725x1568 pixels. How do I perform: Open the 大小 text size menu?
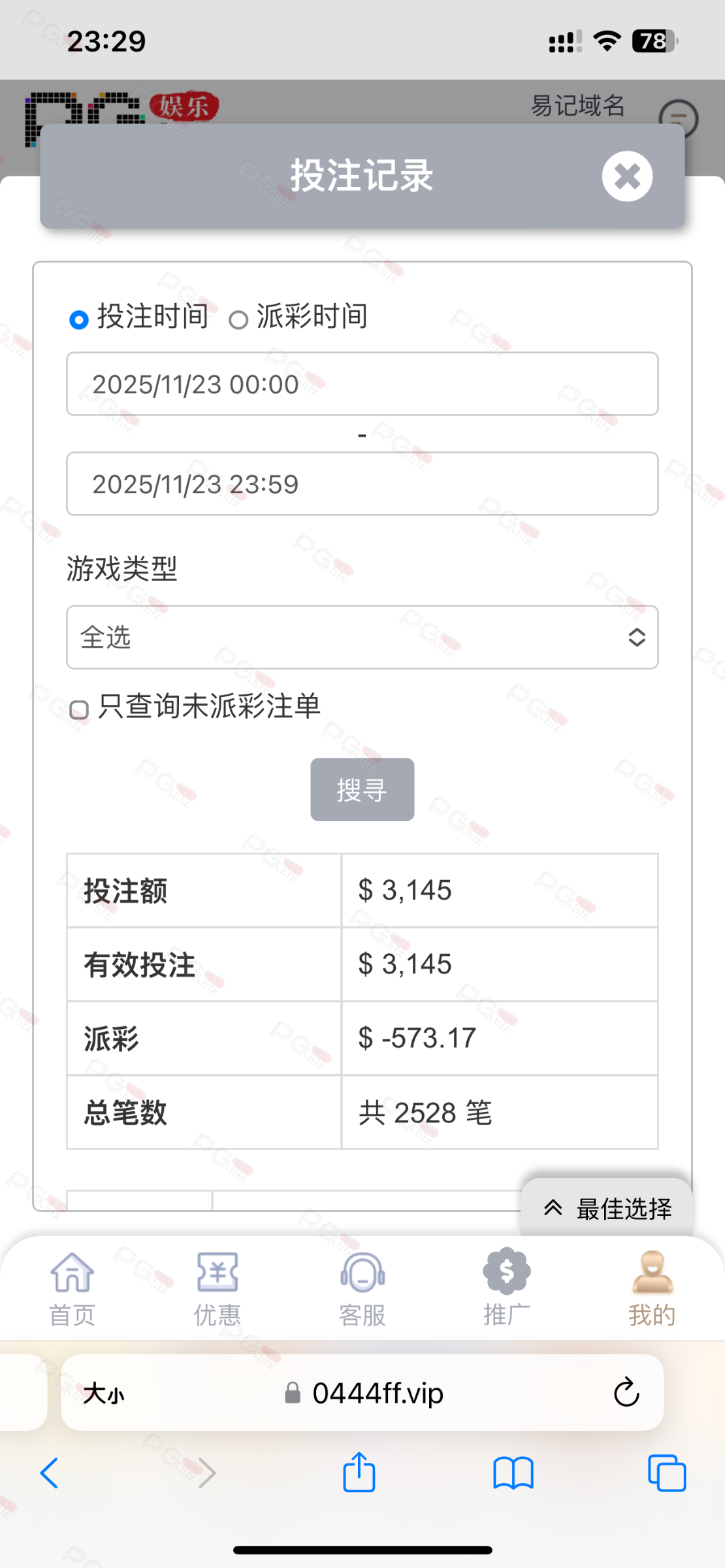[104, 1393]
